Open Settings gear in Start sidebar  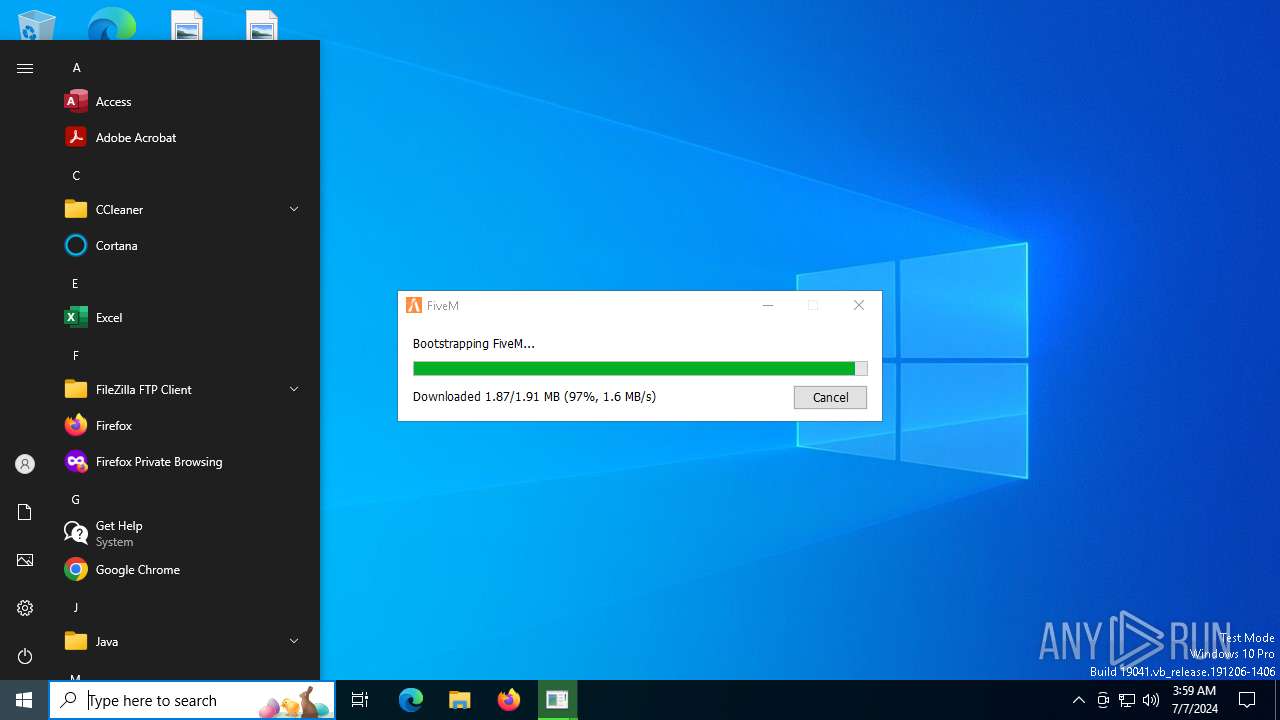25,608
